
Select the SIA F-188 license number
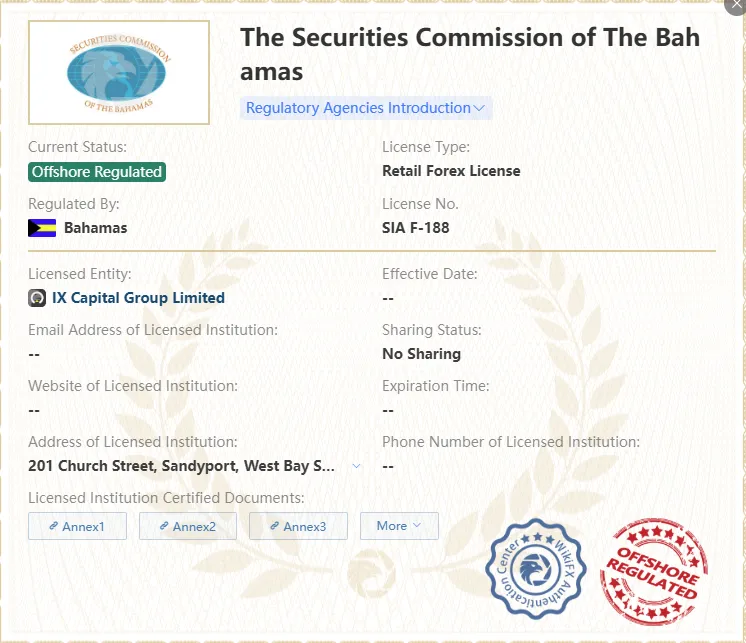(x=415, y=228)
